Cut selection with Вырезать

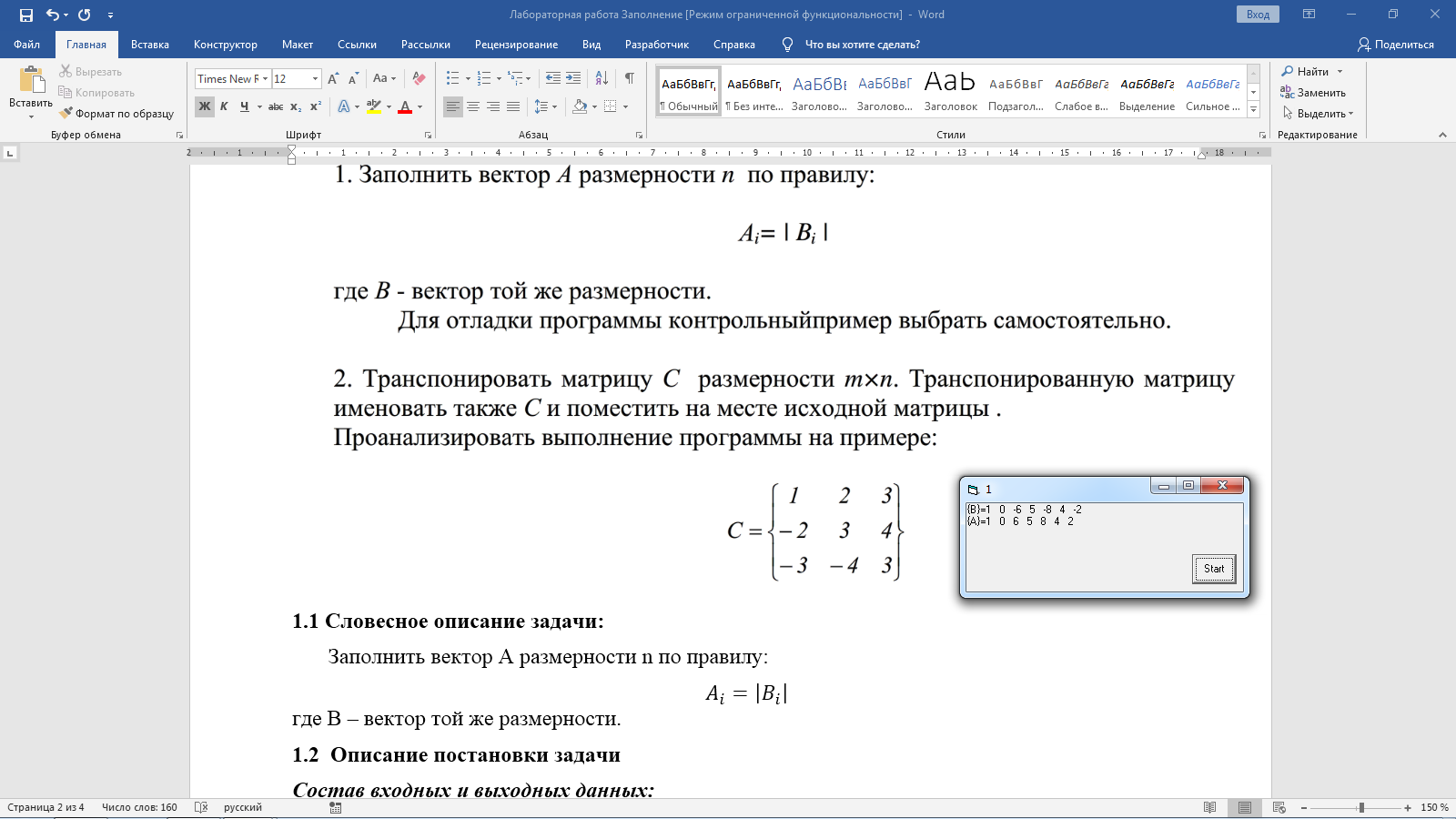click(x=90, y=71)
